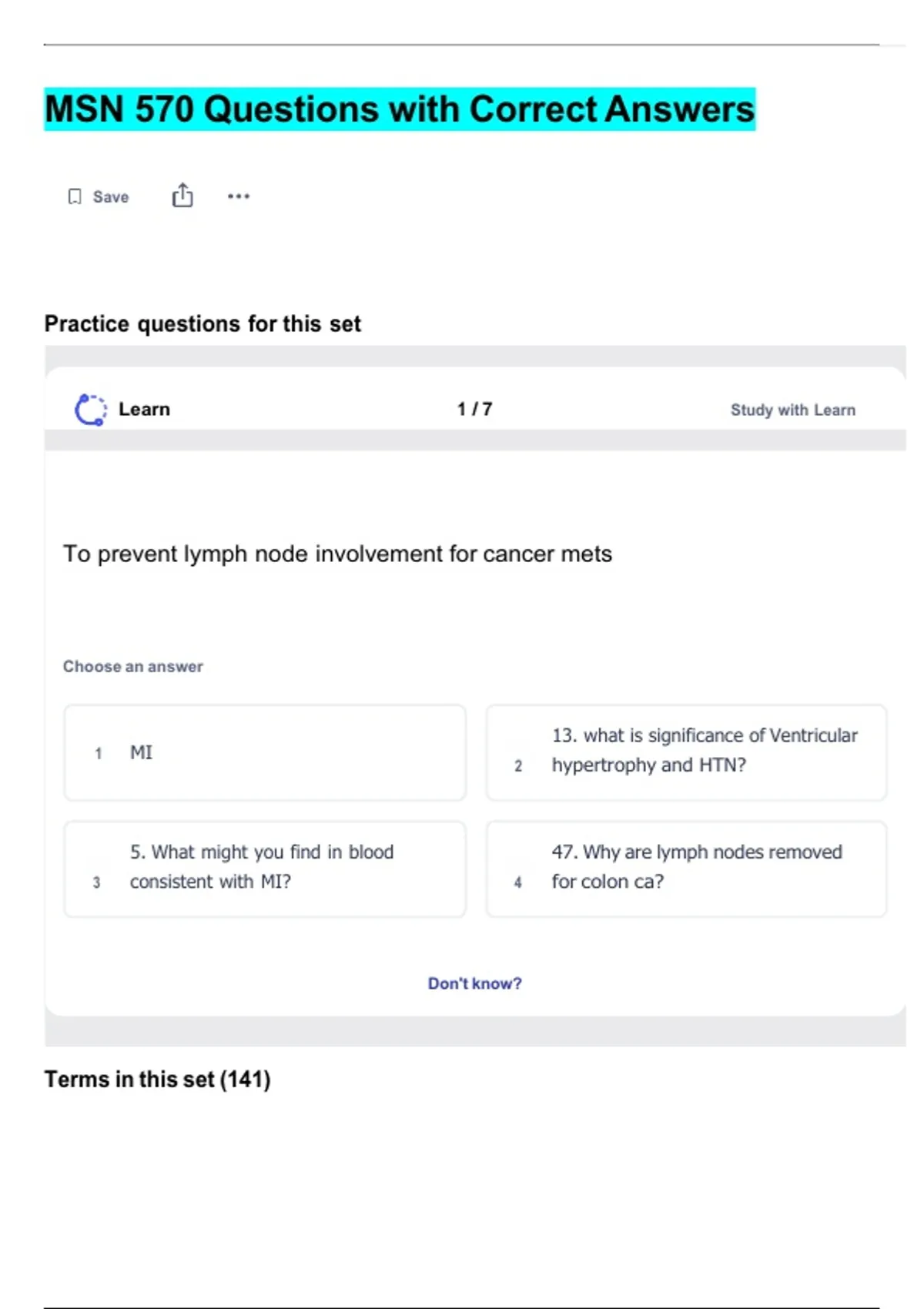The height and width of the screenshot is (1309, 924).
Task: Click the Learn tab label
Action: (x=144, y=409)
